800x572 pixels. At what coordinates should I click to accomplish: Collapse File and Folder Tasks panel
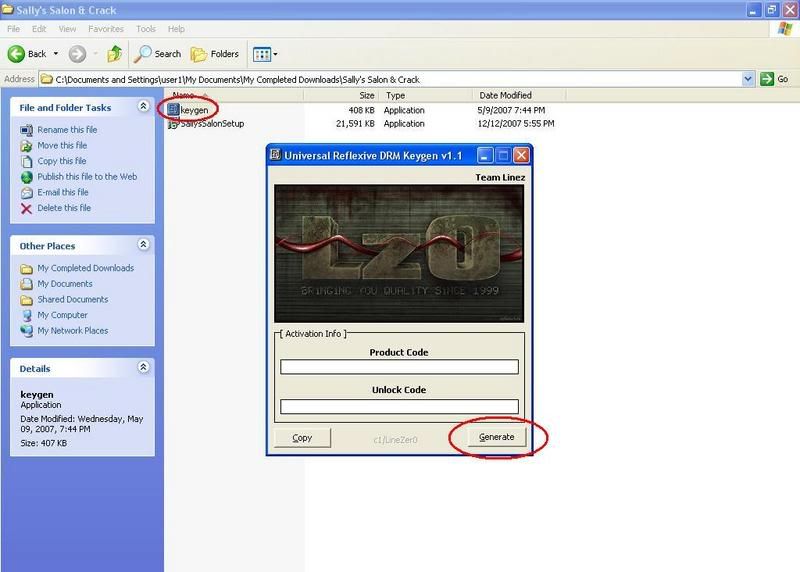coord(143,107)
